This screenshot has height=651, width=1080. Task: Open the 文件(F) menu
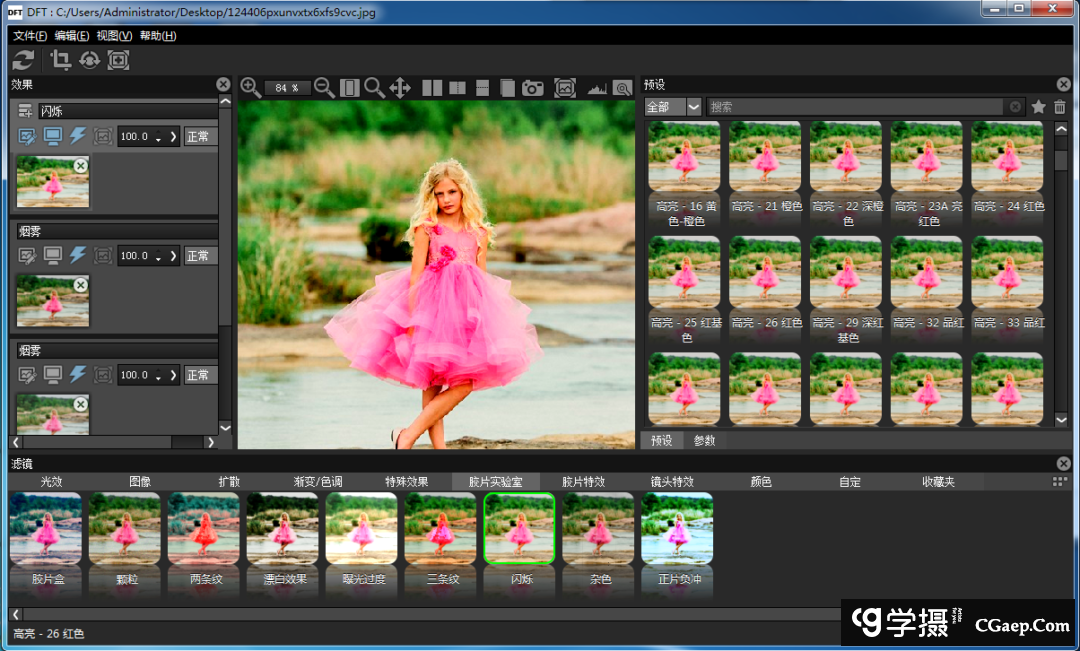click(30, 36)
